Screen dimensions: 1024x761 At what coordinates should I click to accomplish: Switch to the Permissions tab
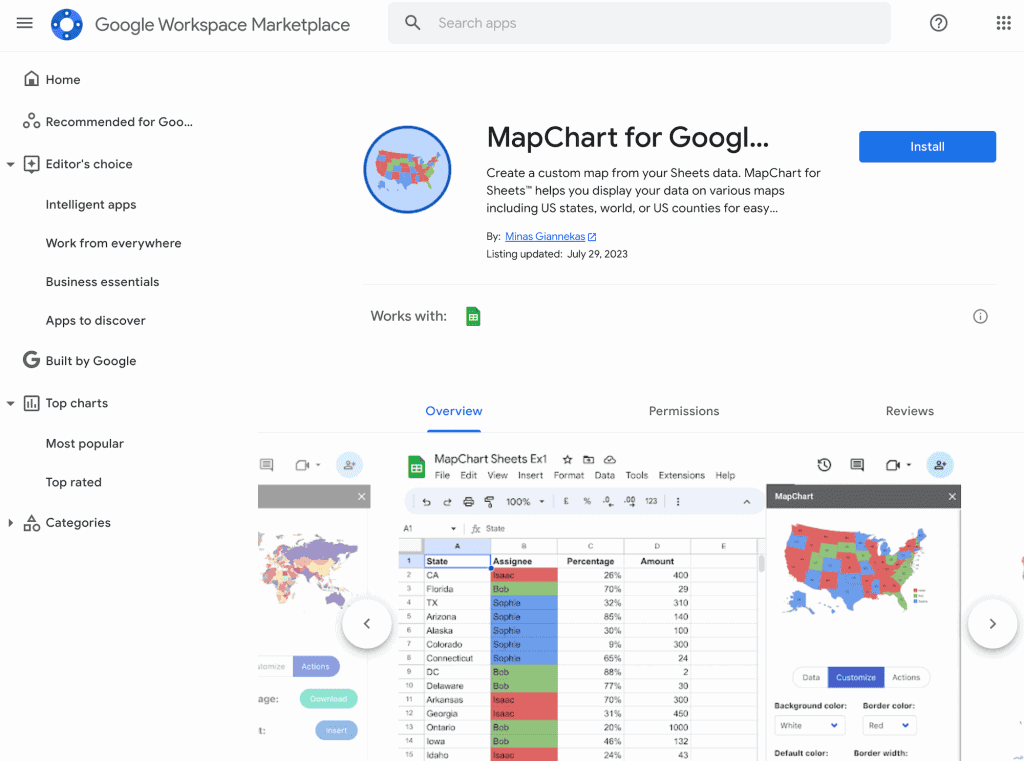[x=684, y=411]
